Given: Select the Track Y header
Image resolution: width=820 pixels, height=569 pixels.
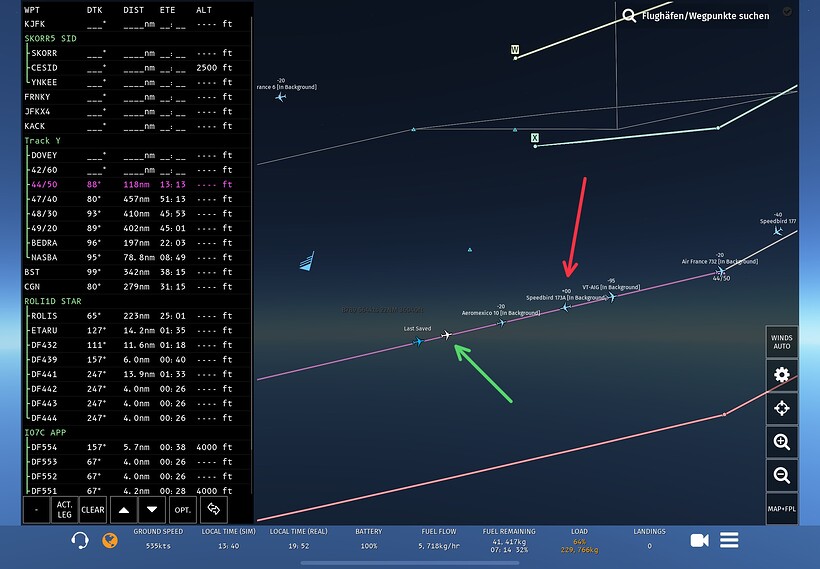Looking at the screenshot, I should (x=42, y=141).
